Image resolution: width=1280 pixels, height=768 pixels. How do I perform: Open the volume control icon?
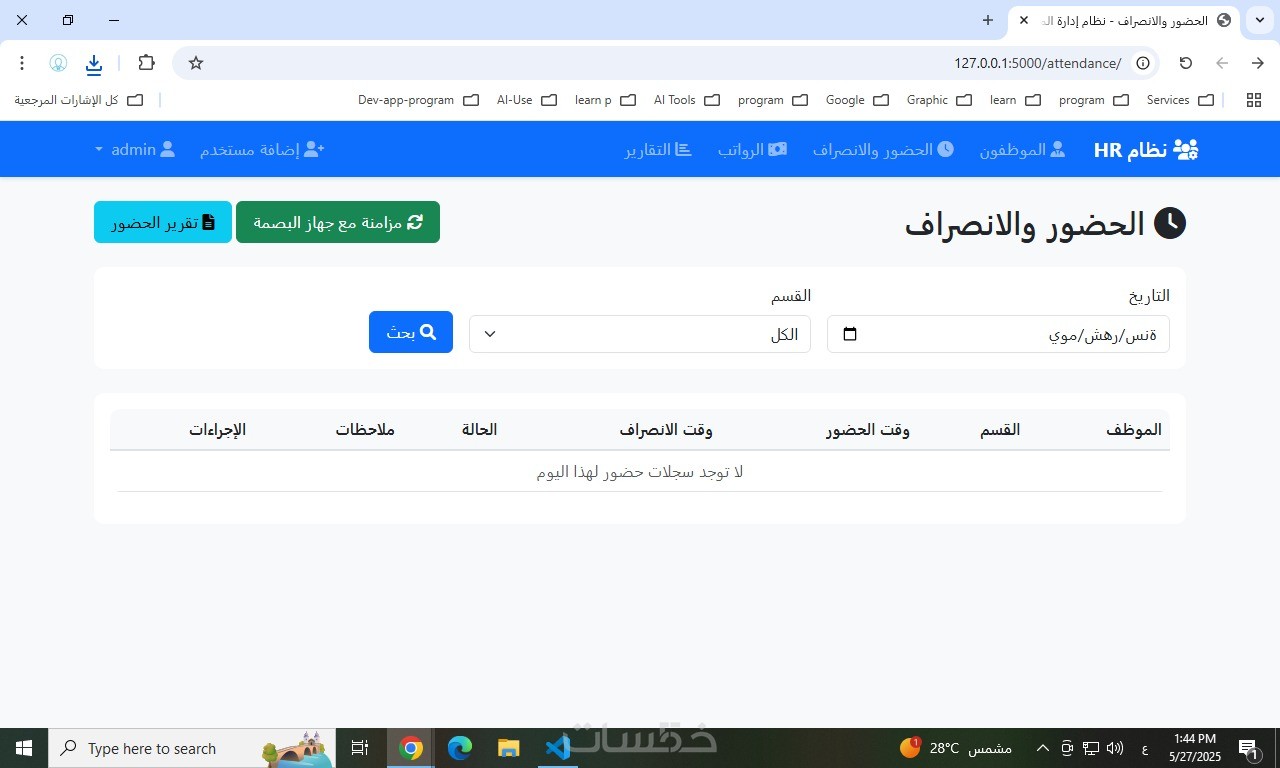click(1116, 748)
